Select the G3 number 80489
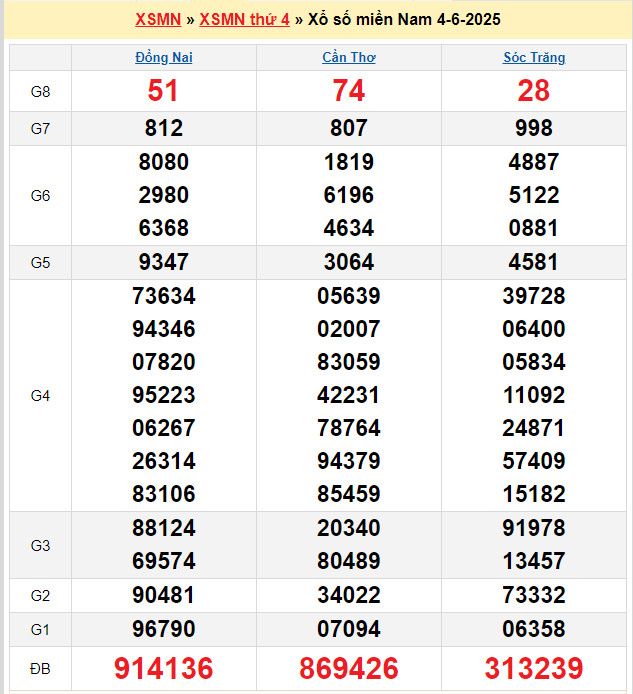Screen dimensions: 633x694 coord(349,561)
